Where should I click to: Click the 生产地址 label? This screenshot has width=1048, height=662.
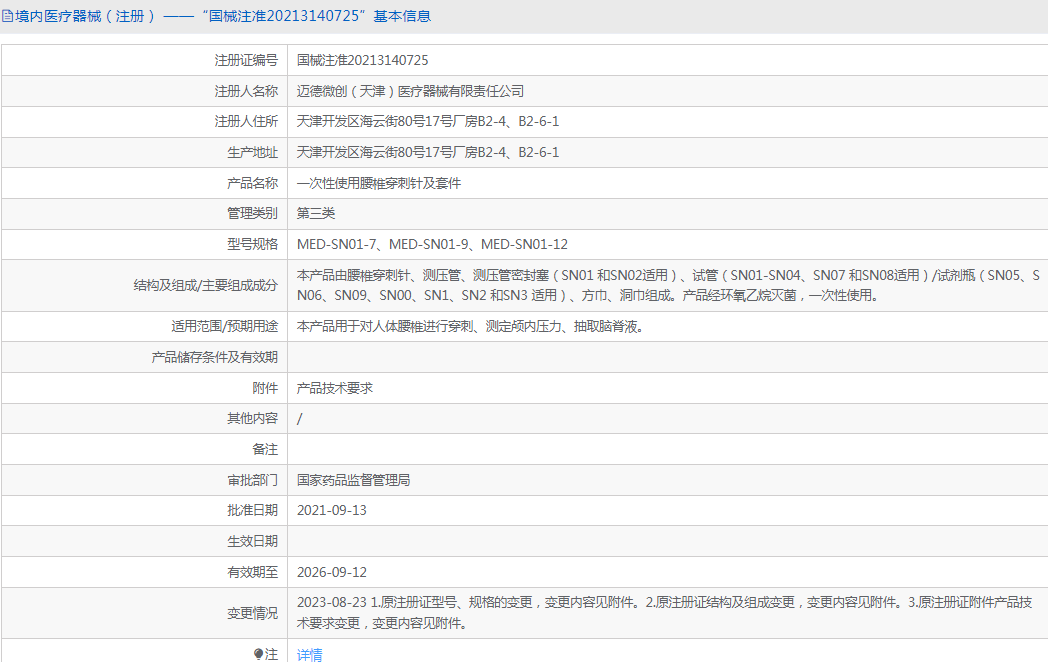tap(252, 152)
